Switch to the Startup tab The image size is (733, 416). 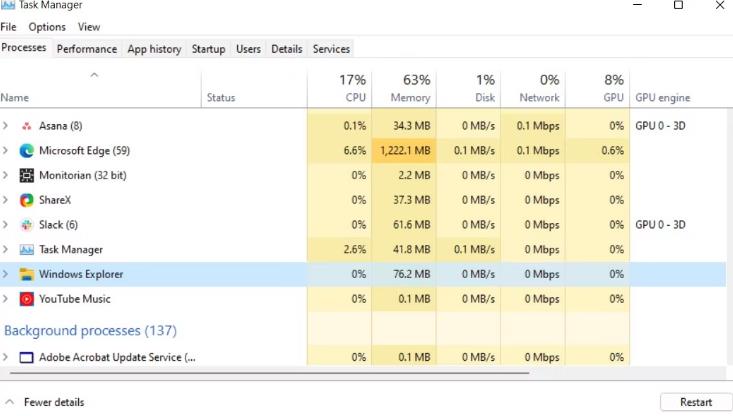pos(208,49)
